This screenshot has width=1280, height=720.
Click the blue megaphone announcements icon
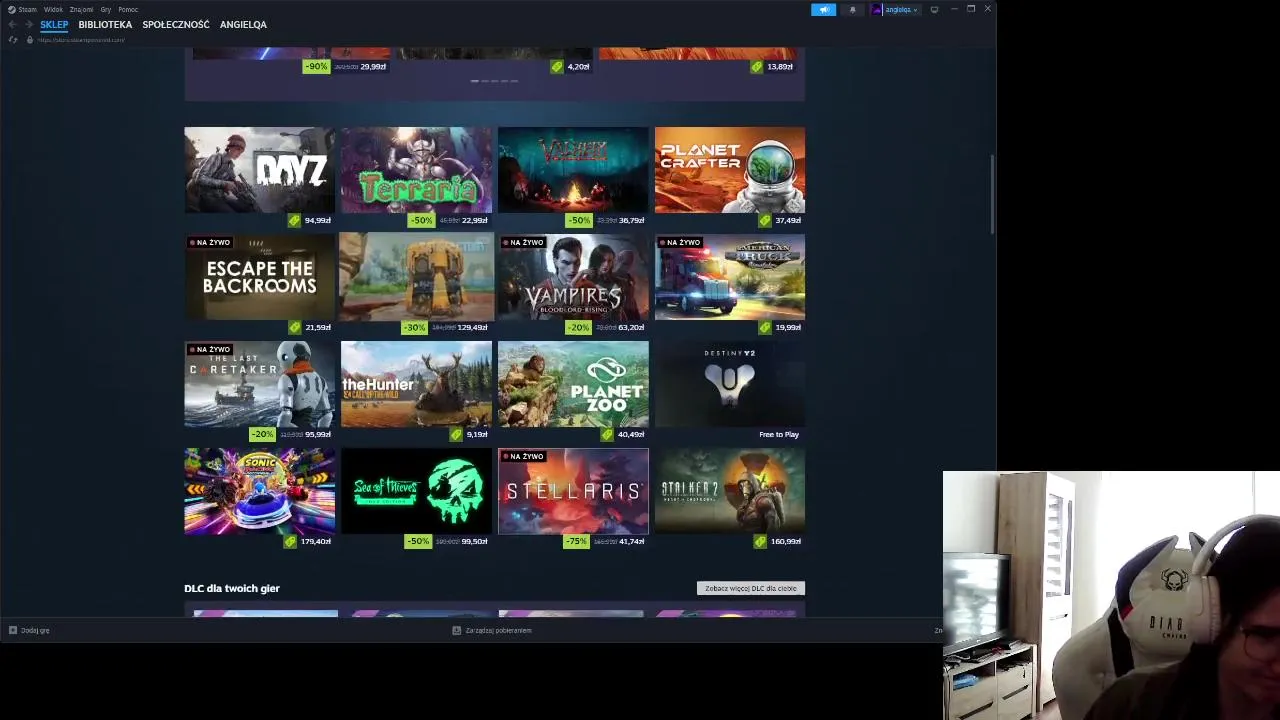point(824,9)
